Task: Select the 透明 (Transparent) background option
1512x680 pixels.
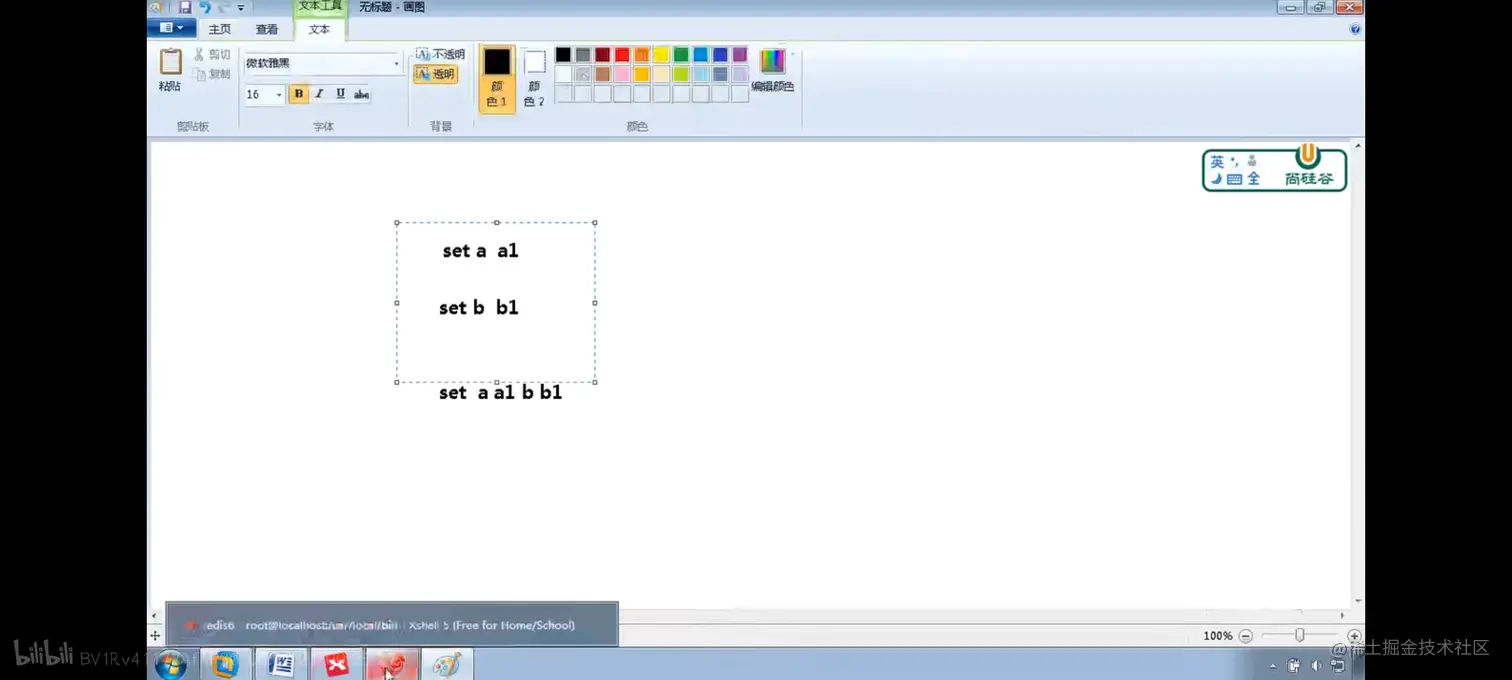Action: click(436, 74)
